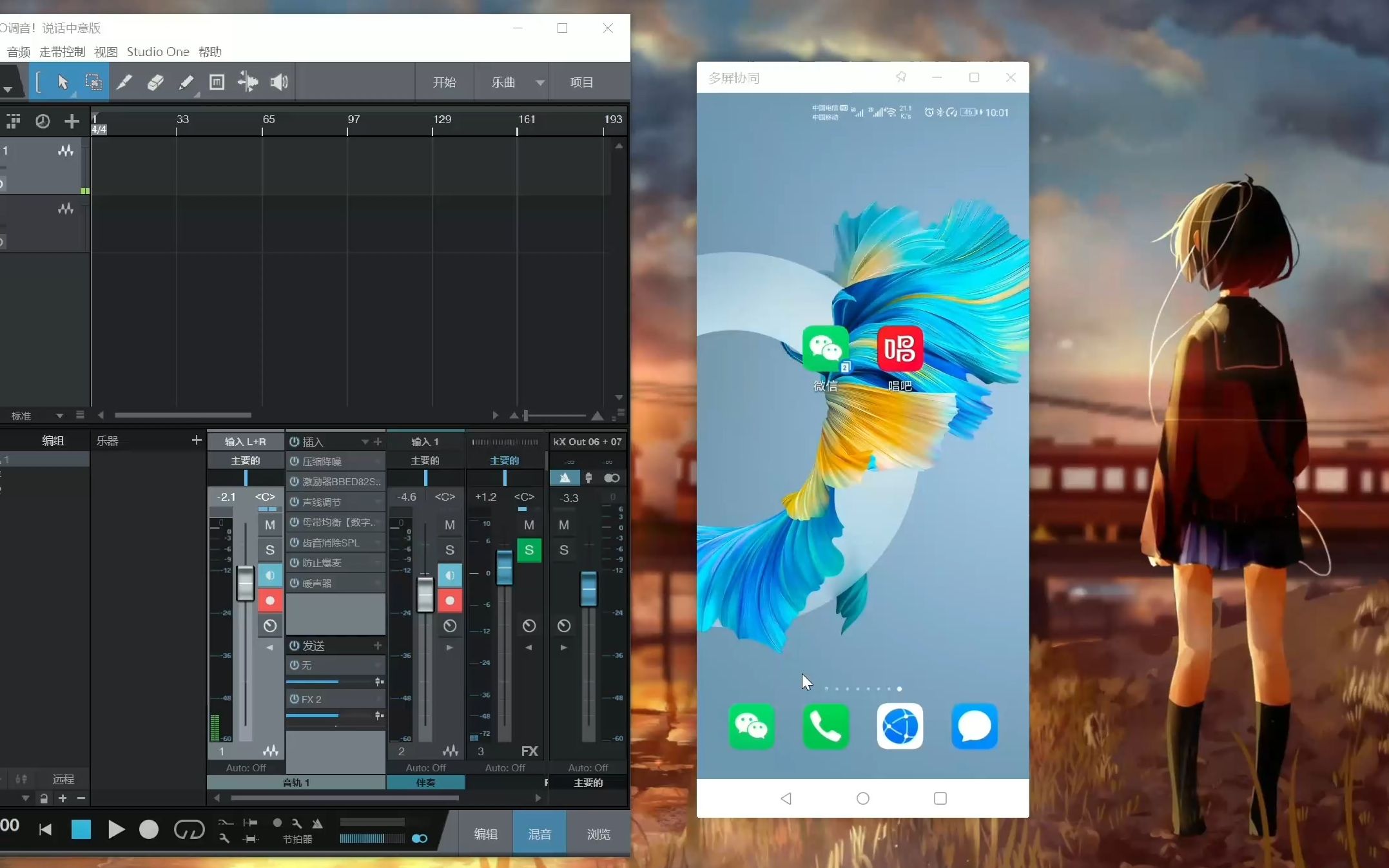Image resolution: width=1389 pixels, height=868 pixels.
Task: Switch to the 浏览 tab
Action: click(x=599, y=834)
